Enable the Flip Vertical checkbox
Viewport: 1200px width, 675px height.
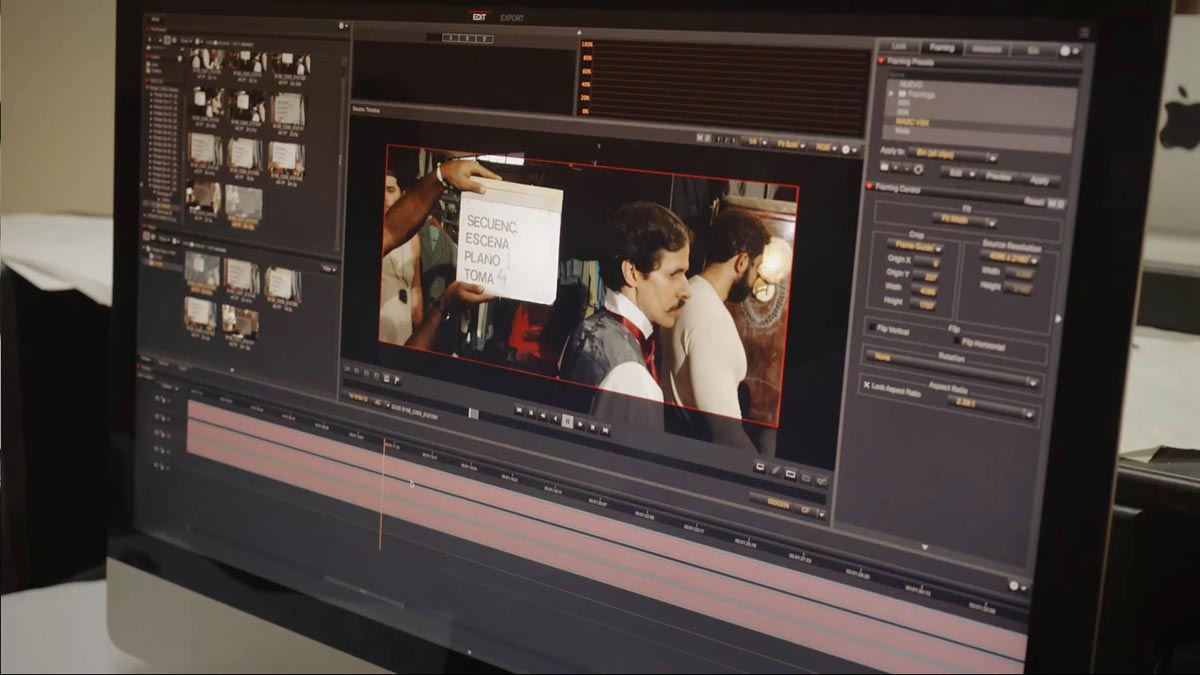873,327
